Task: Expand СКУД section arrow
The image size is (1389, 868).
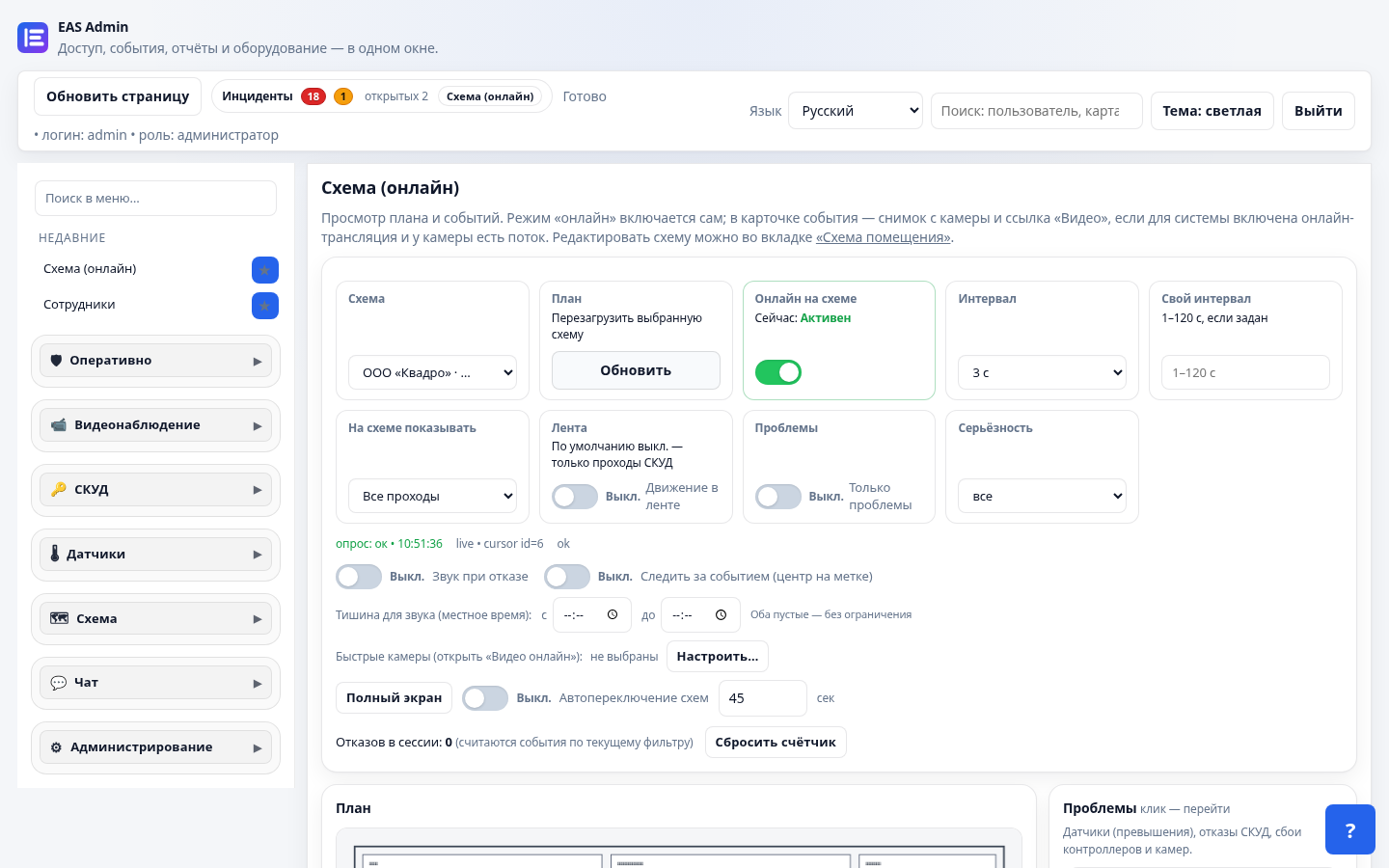Action: coord(258,490)
